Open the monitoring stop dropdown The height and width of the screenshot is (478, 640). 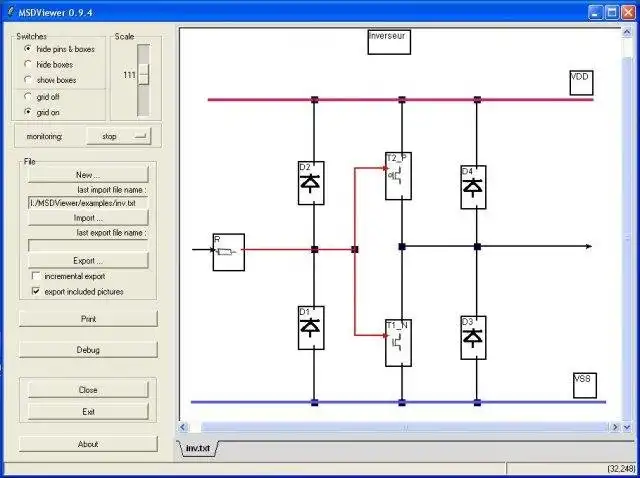[119, 136]
